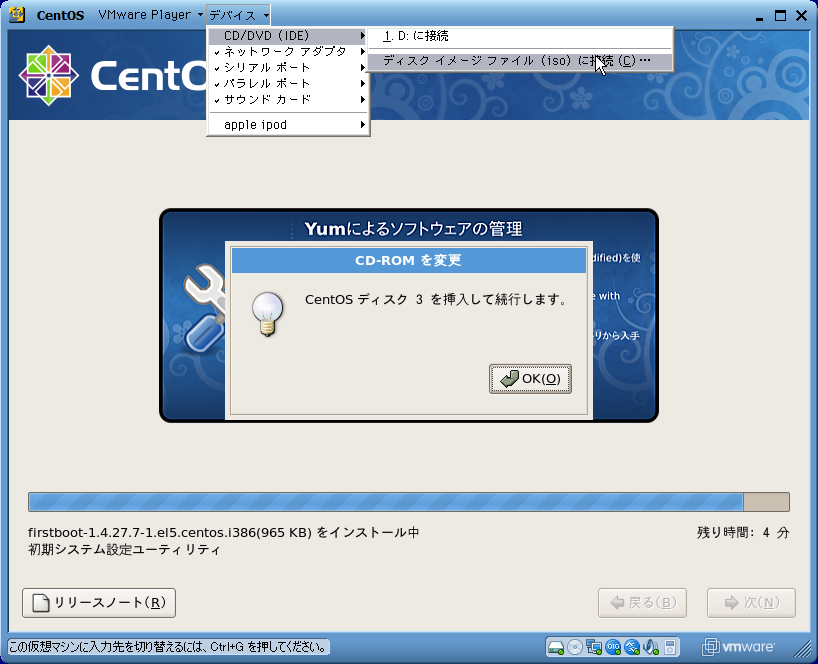Select '1. D: に接続' option
This screenshot has height=664, width=818.
coord(520,36)
